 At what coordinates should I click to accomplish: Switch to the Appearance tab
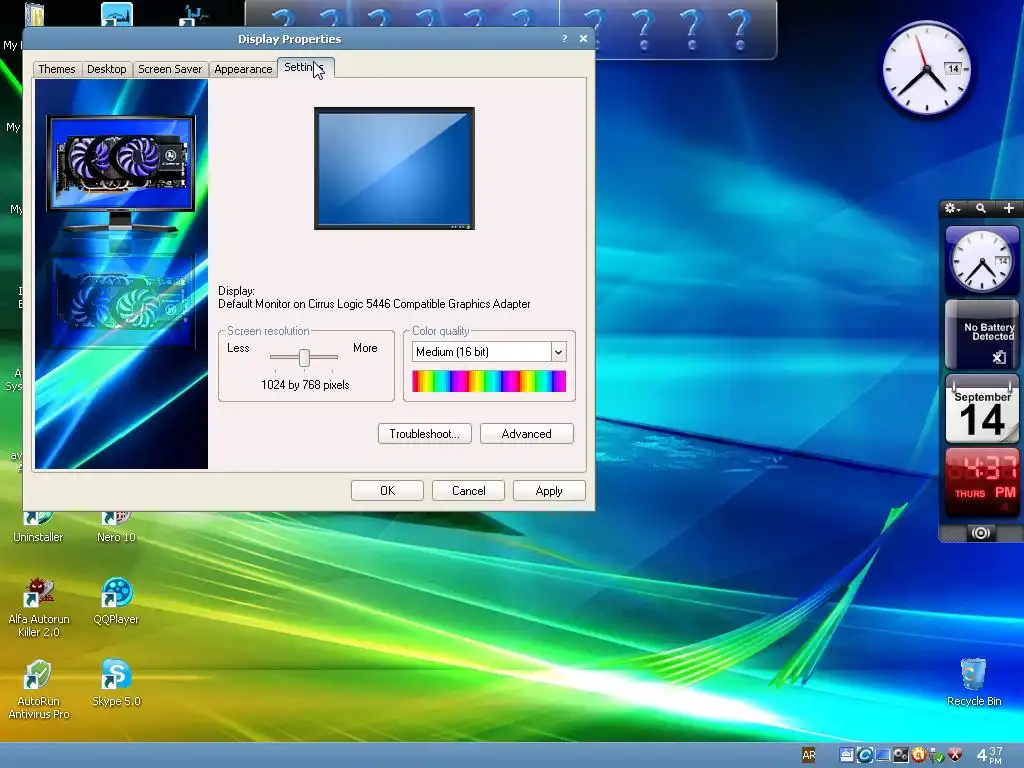coord(243,69)
